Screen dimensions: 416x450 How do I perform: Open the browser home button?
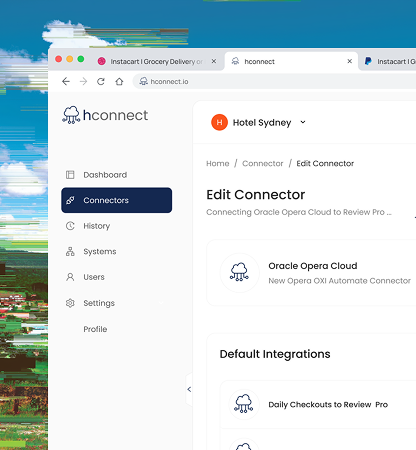coord(119,81)
